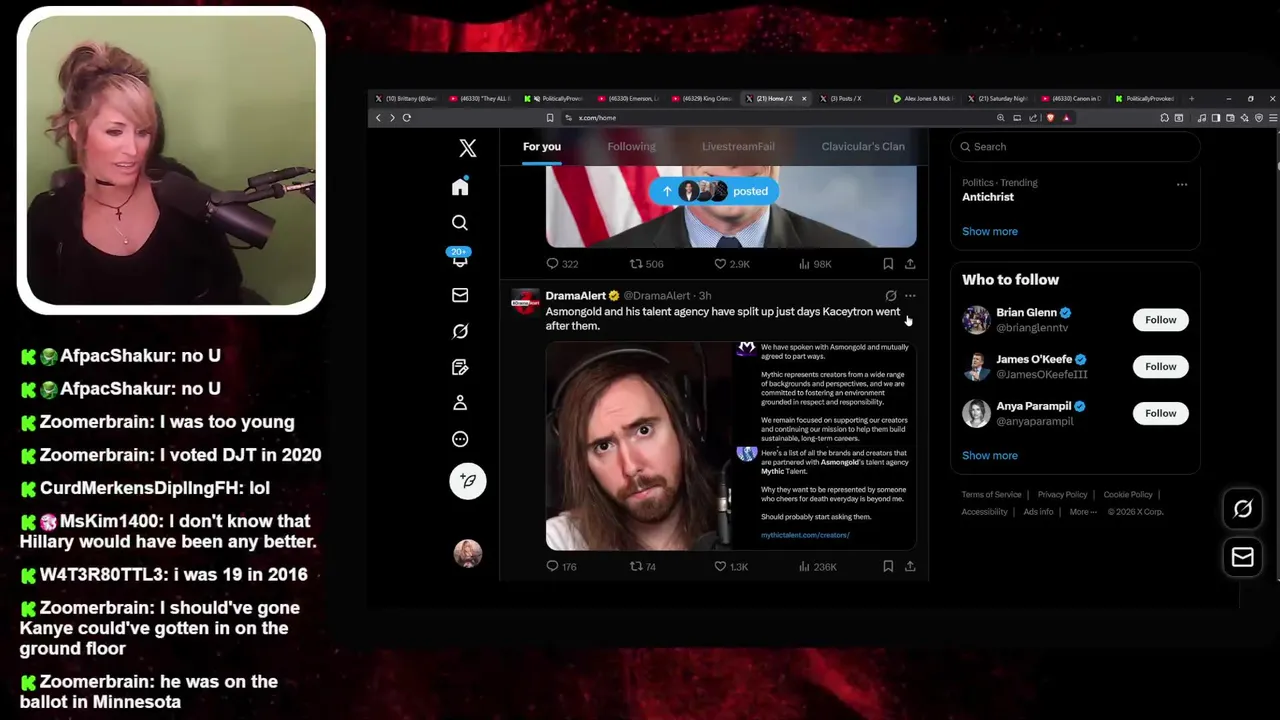
Task: Go back in browser toolbar
Action: 378,118
